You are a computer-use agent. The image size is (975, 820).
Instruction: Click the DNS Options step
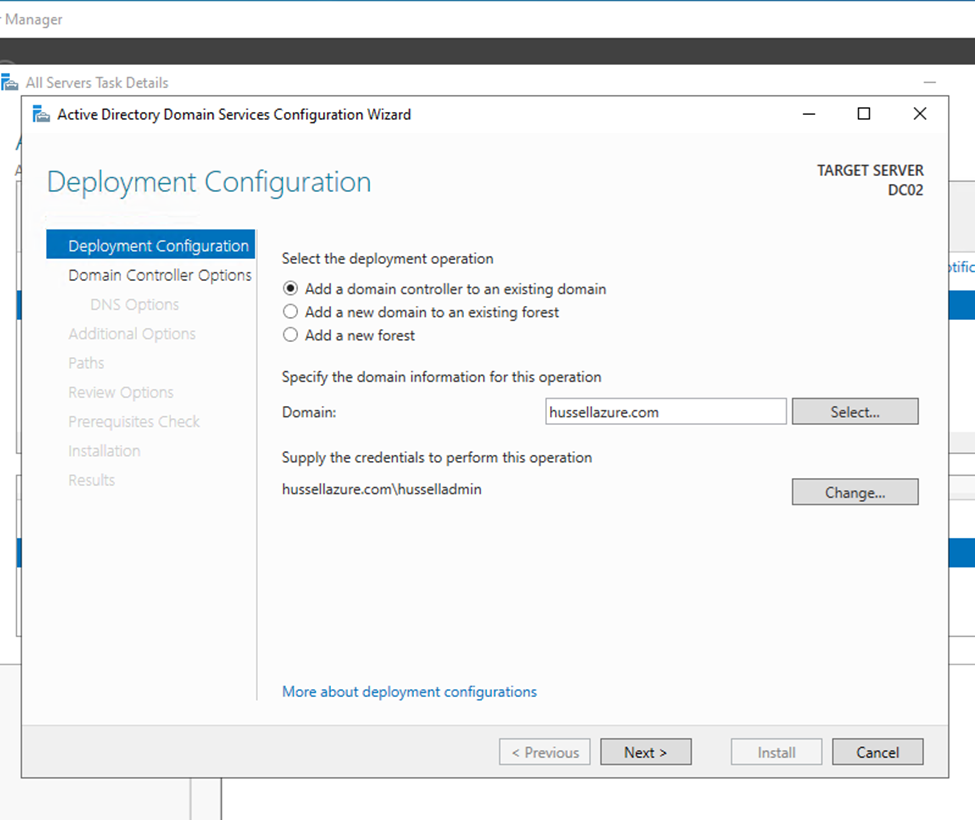pos(134,303)
